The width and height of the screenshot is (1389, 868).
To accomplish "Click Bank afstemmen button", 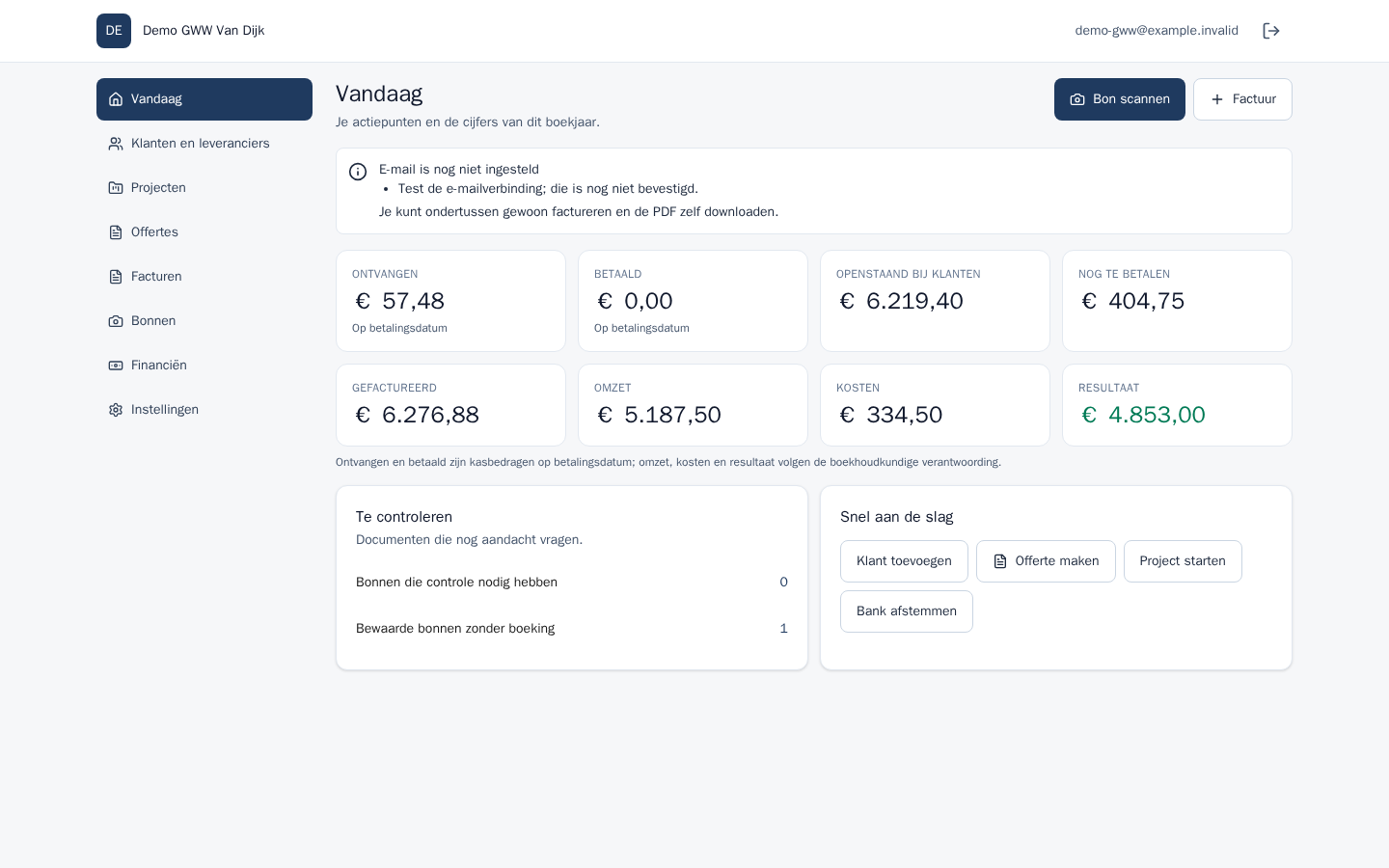I will (x=907, y=611).
